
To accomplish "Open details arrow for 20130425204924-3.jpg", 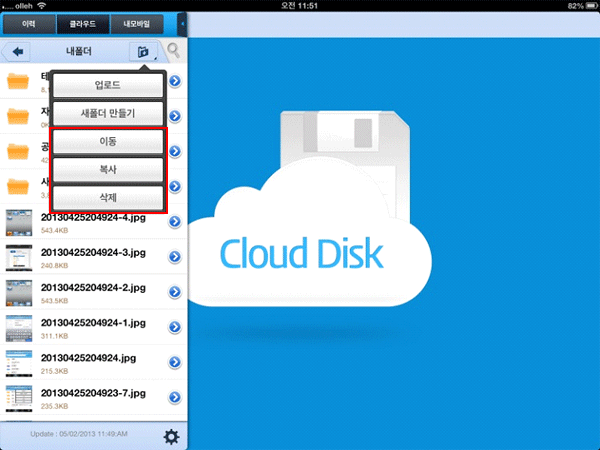I will pyautogui.click(x=175, y=257).
